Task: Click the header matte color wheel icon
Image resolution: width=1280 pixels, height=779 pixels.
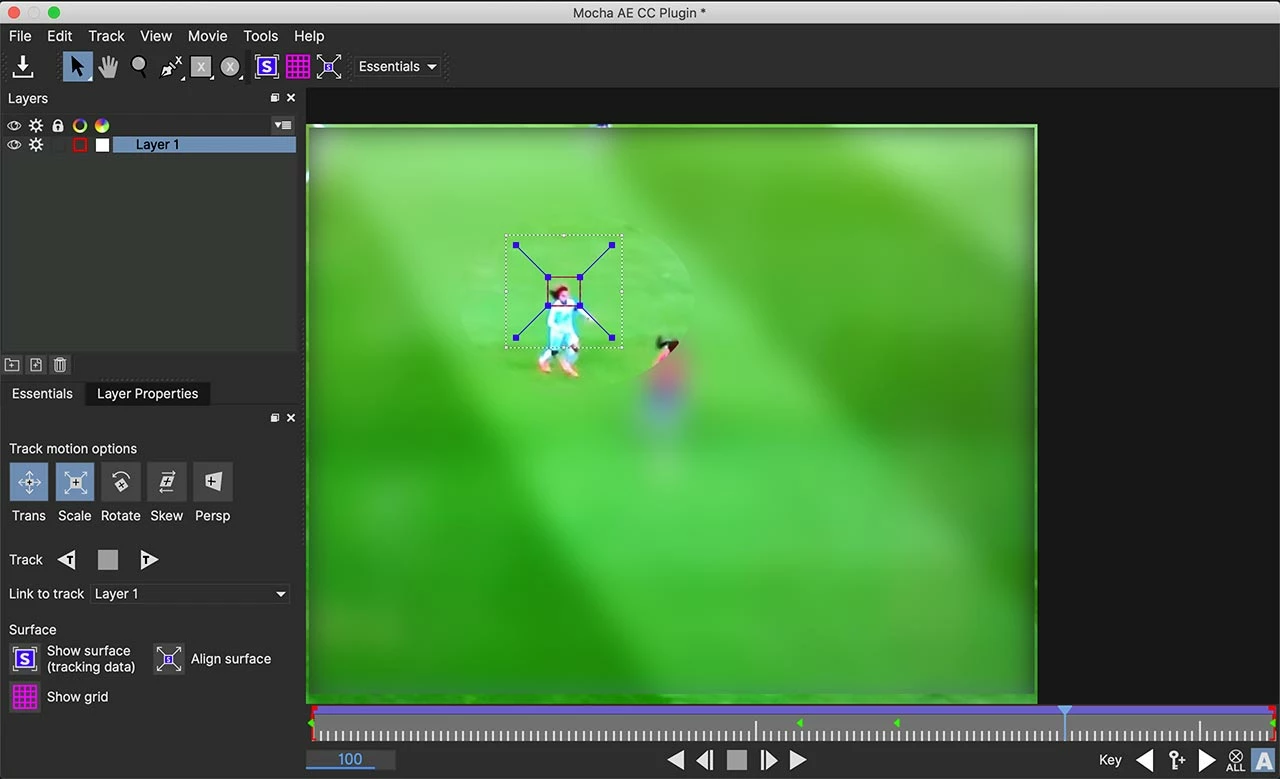Action: pyautogui.click(x=102, y=126)
